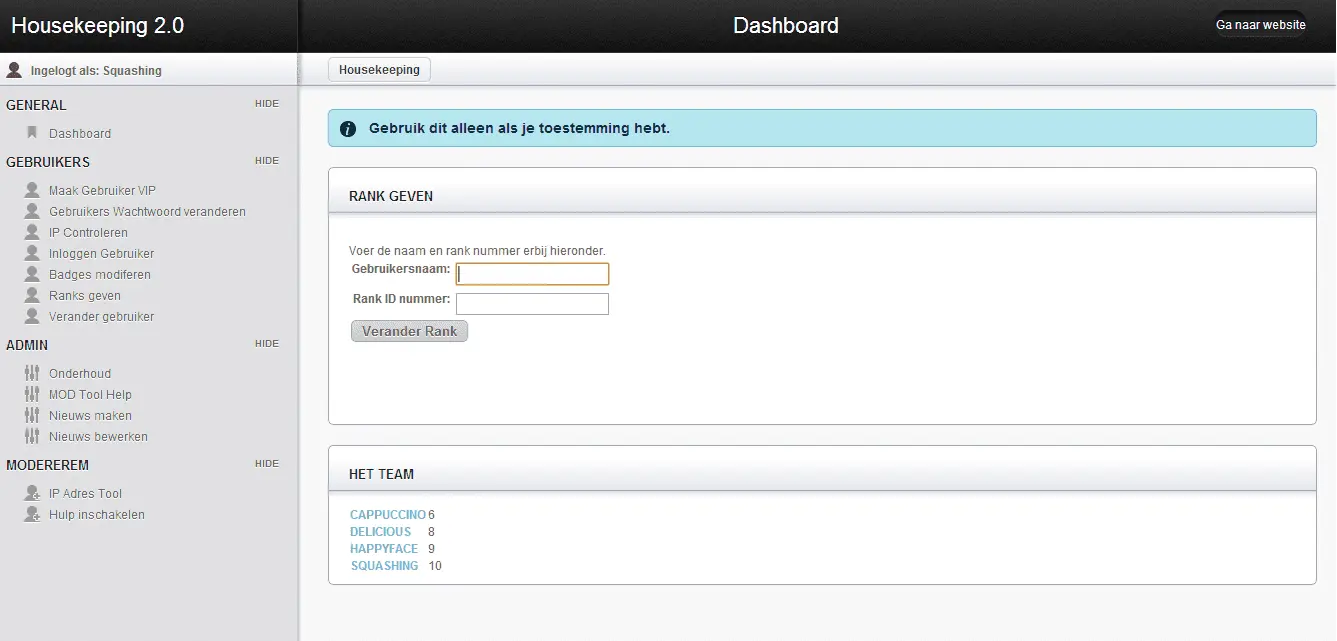Click the Ga naar website button
Screen dimensions: 1337x641
tap(1261, 25)
